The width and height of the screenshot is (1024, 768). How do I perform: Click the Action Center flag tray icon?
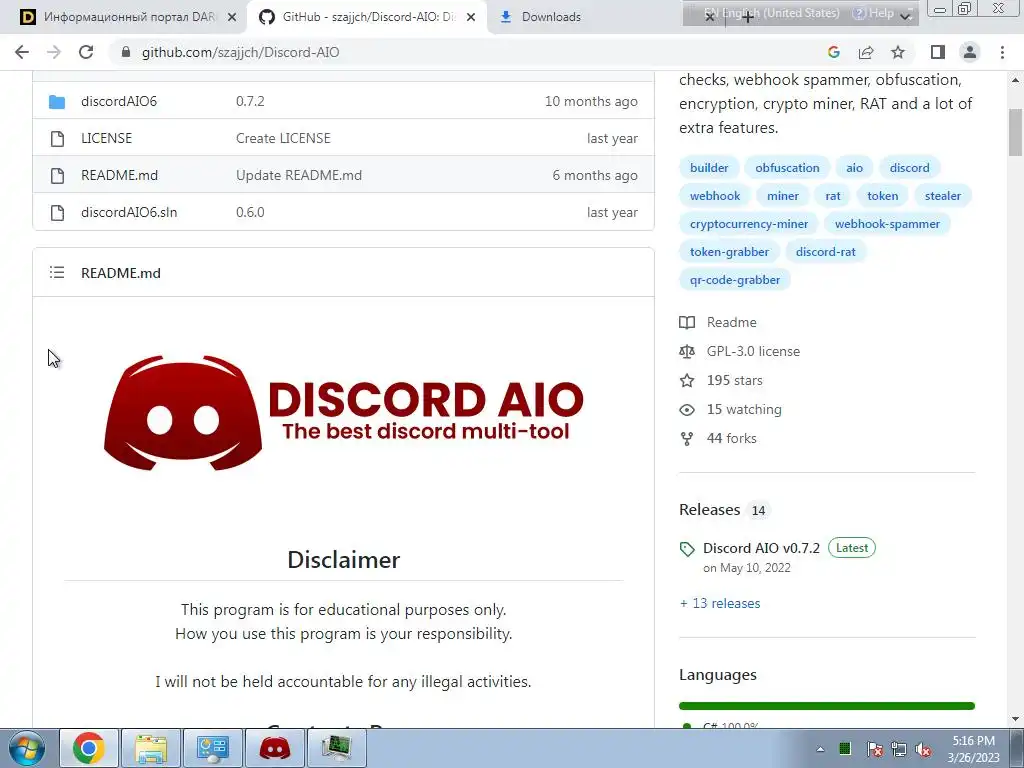tap(874, 749)
